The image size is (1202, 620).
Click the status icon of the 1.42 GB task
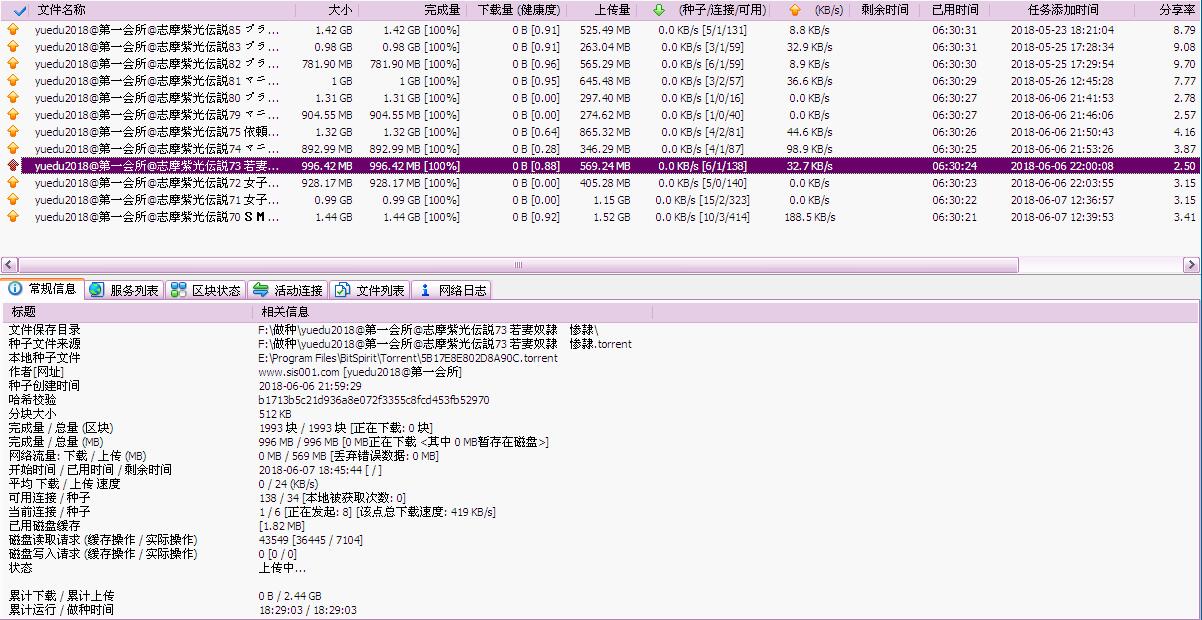(13, 30)
